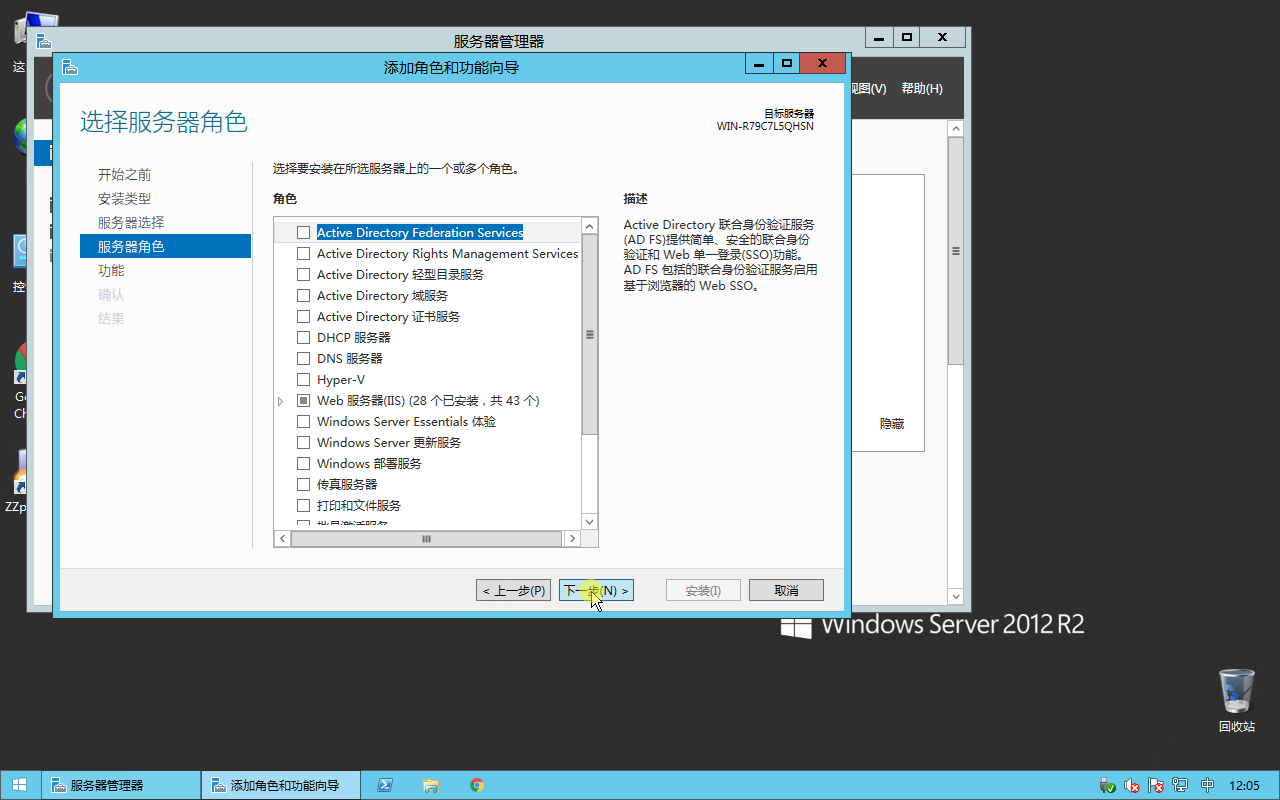Viewport: 1280px width, 800px height.
Task: Check Windows Server 更新服务
Action: pyautogui.click(x=304, y=442)
